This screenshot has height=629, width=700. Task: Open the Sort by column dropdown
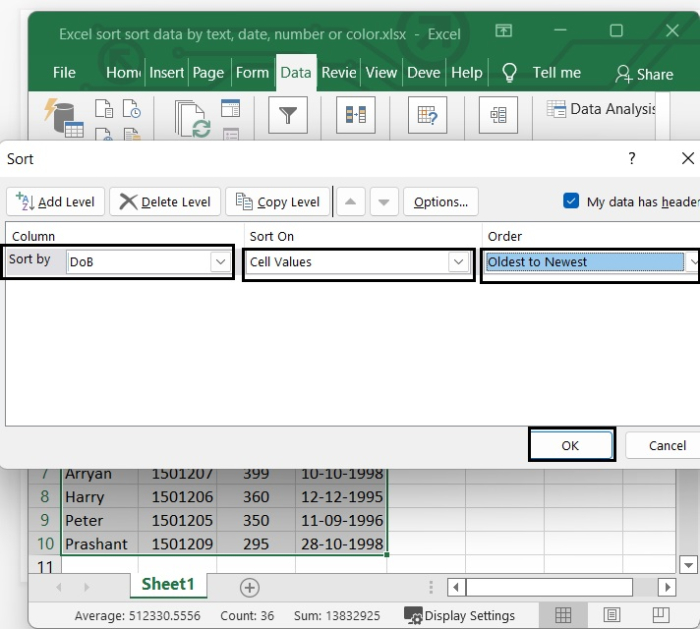[x=220, y=262]
